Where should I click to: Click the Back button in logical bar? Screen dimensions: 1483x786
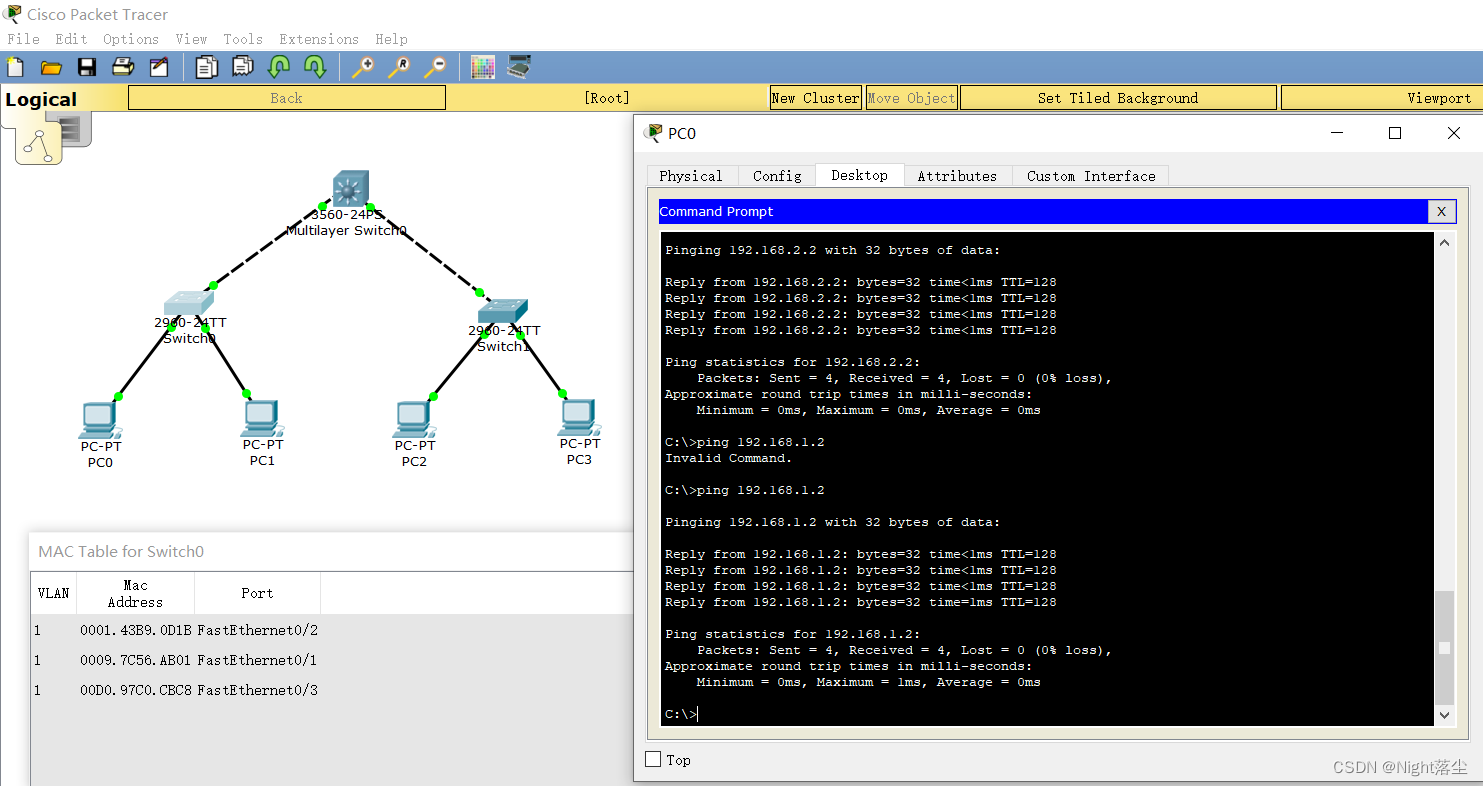[x=287, y=98]
